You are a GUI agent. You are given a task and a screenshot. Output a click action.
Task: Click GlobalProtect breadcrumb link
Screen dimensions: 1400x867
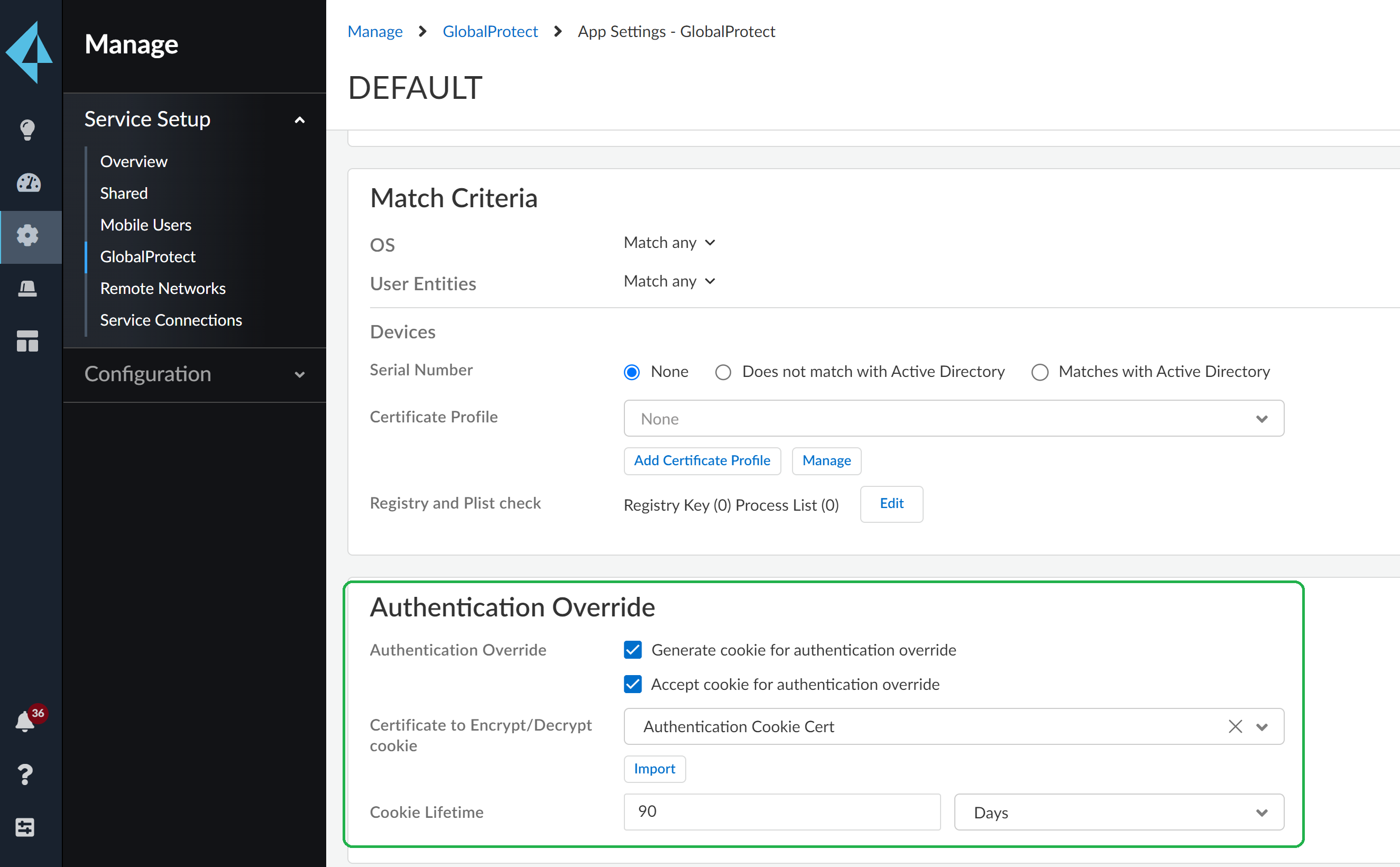490,32
